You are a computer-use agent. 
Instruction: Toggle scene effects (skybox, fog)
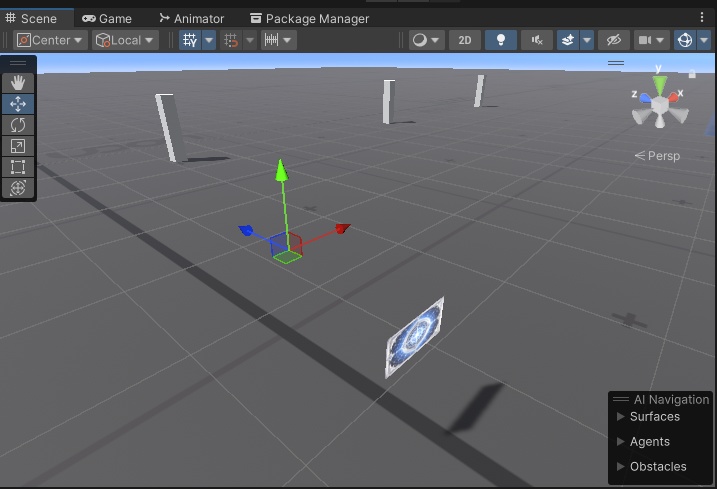pos(567,40)
